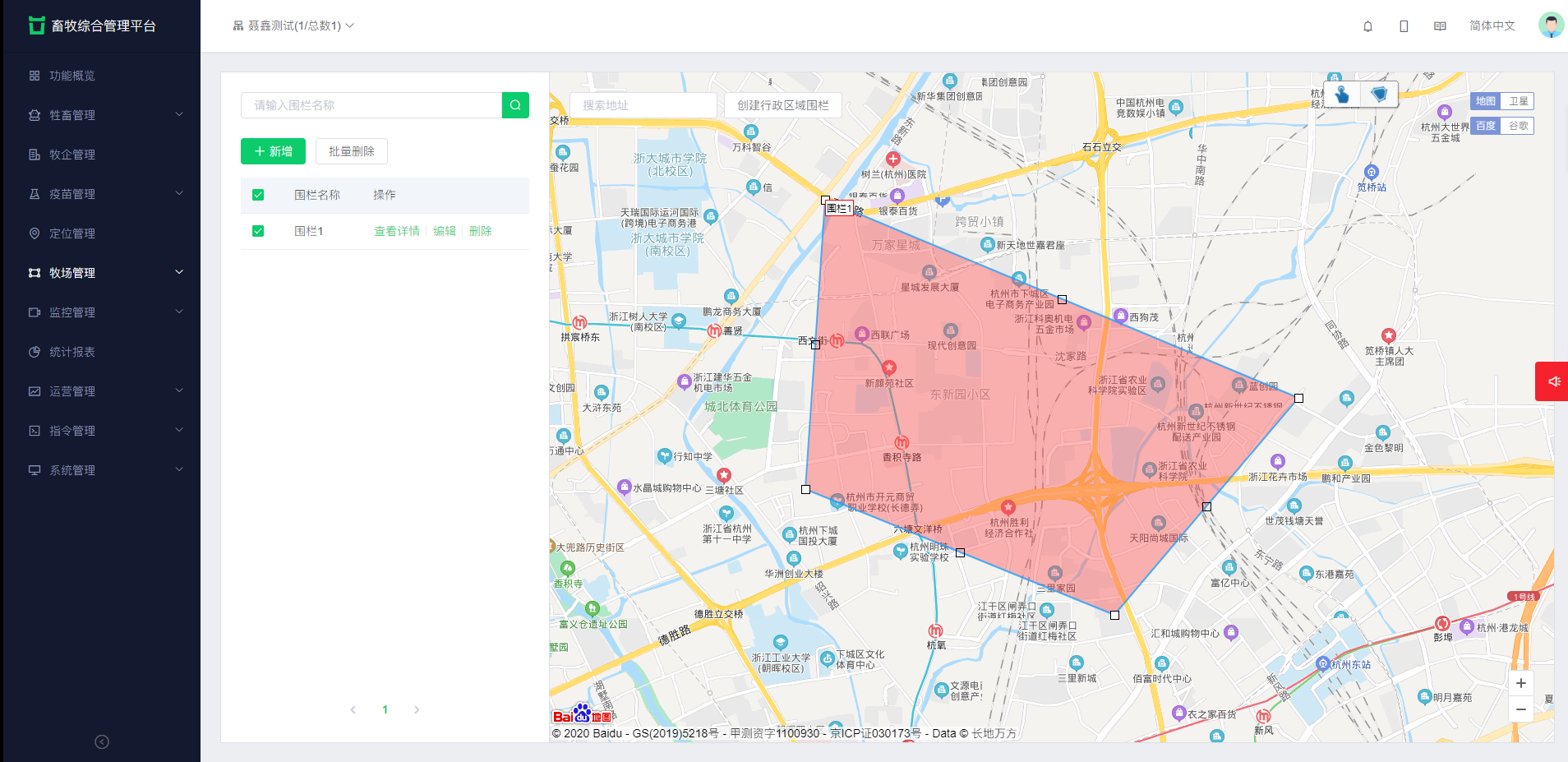This screenshot has width=1568, height=762.
Task: Click the mobile phone icon in header
Action: click(1404, 26)
